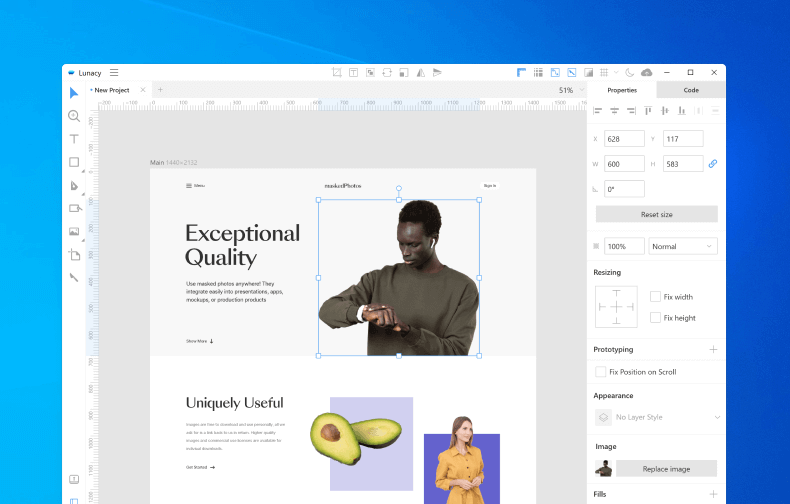Switch to the Code tab
The width and height of the screenshot is (790, 504).
(x=691, y=90)
